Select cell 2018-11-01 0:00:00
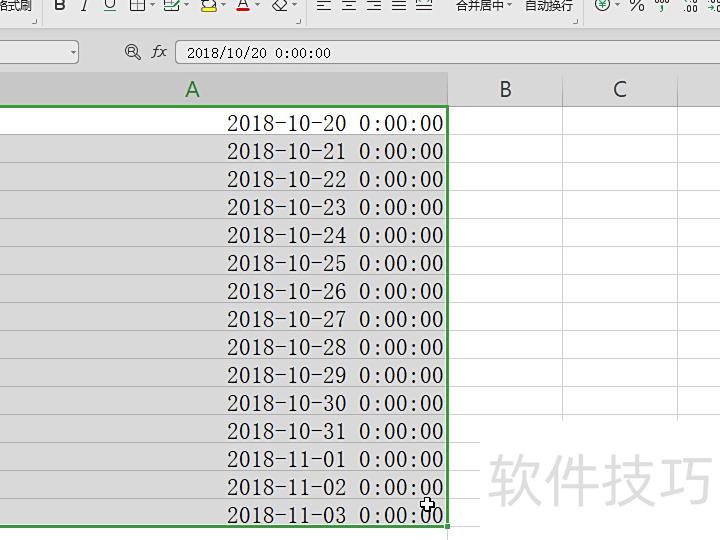The height and width of the screenshot is (540, 720). [224, 457]
